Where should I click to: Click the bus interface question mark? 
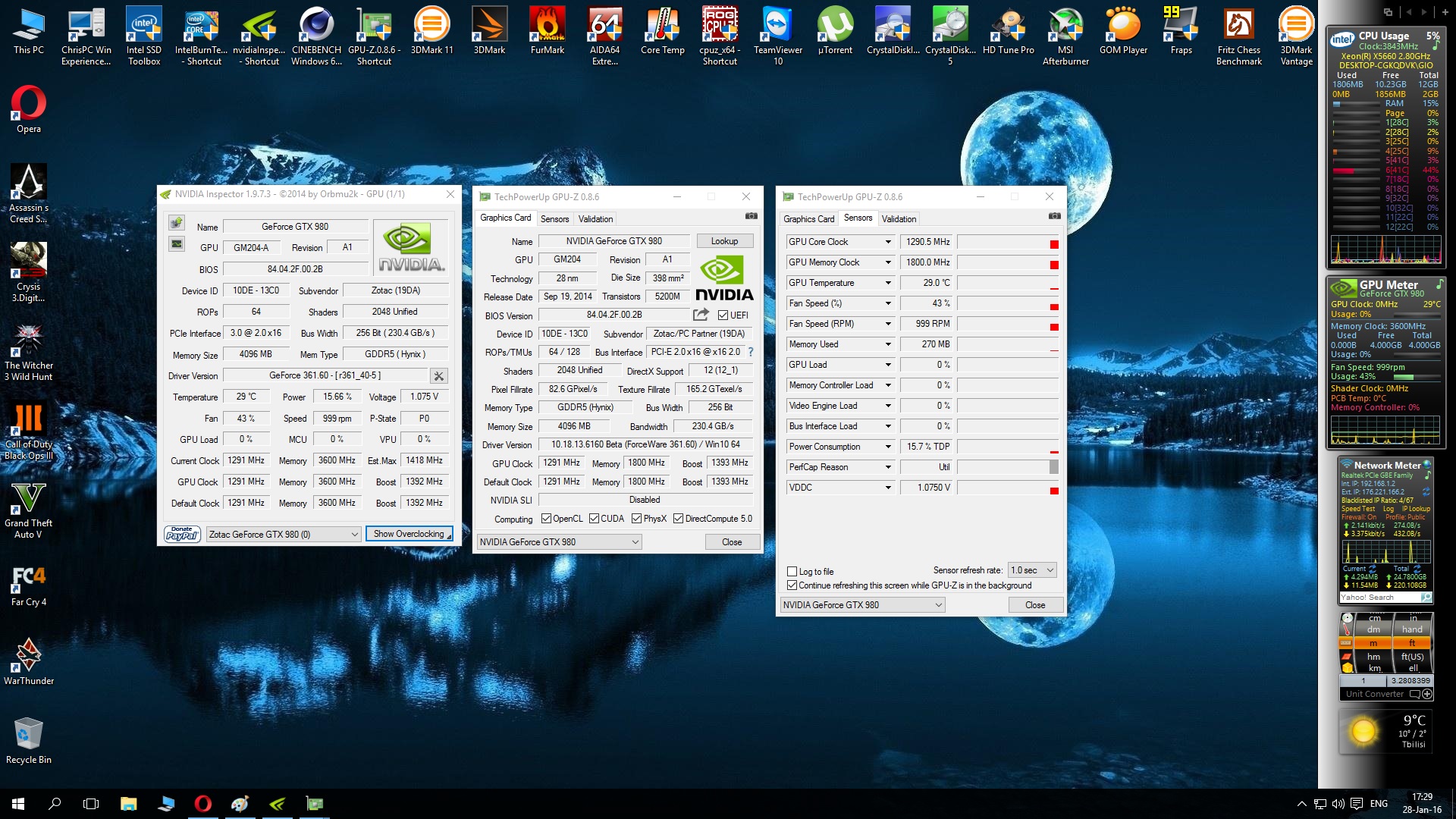click(751, 352)
